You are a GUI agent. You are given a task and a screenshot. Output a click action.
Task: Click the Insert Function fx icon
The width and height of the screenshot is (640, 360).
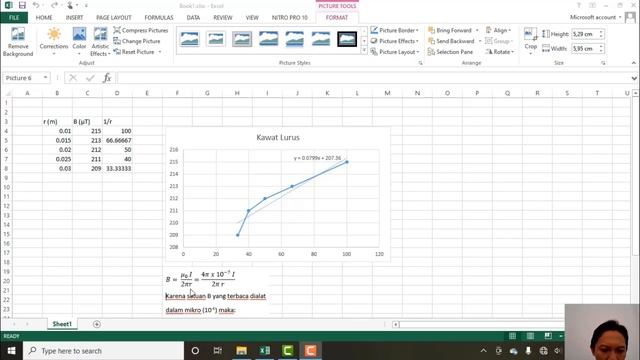click(x=107, y=78)
